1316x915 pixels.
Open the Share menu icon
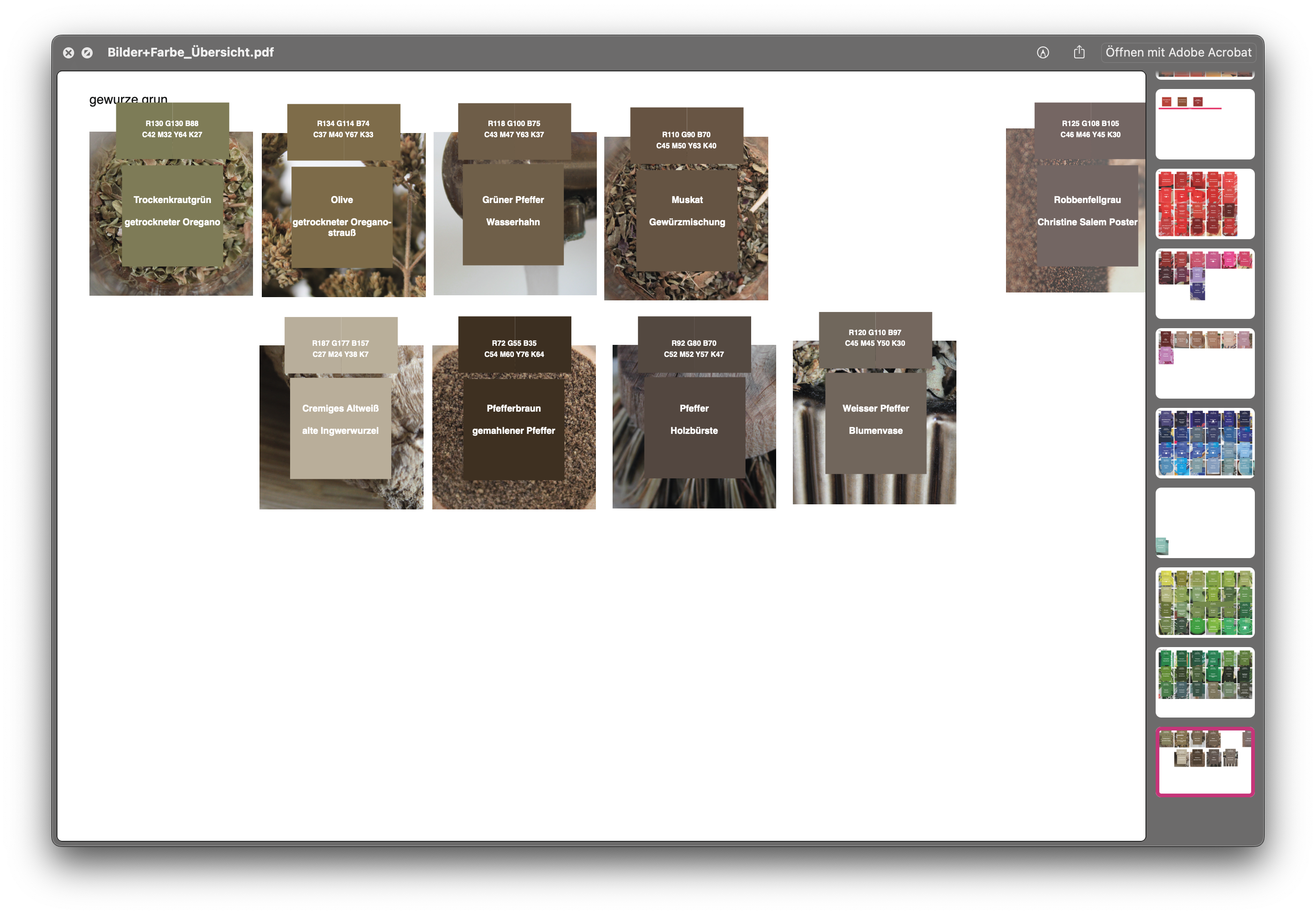pyautogui.click(x=1079, y=53)
